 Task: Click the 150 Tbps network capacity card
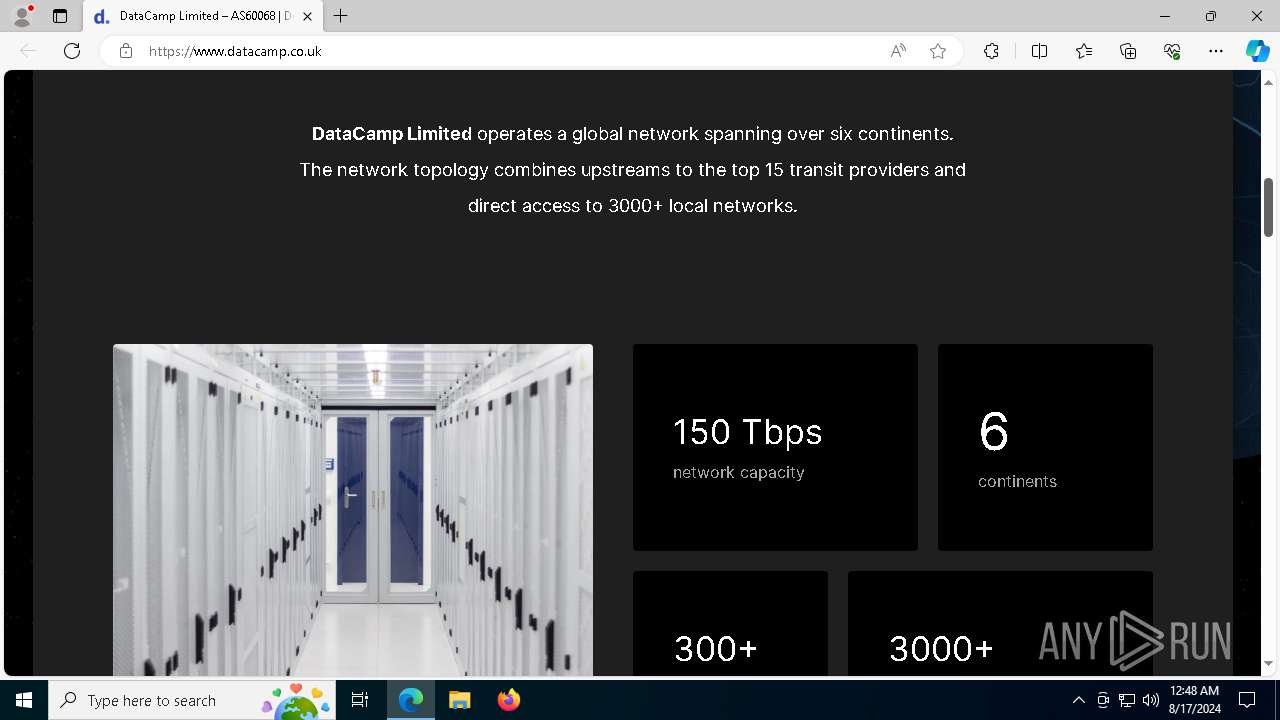[775, 447]
